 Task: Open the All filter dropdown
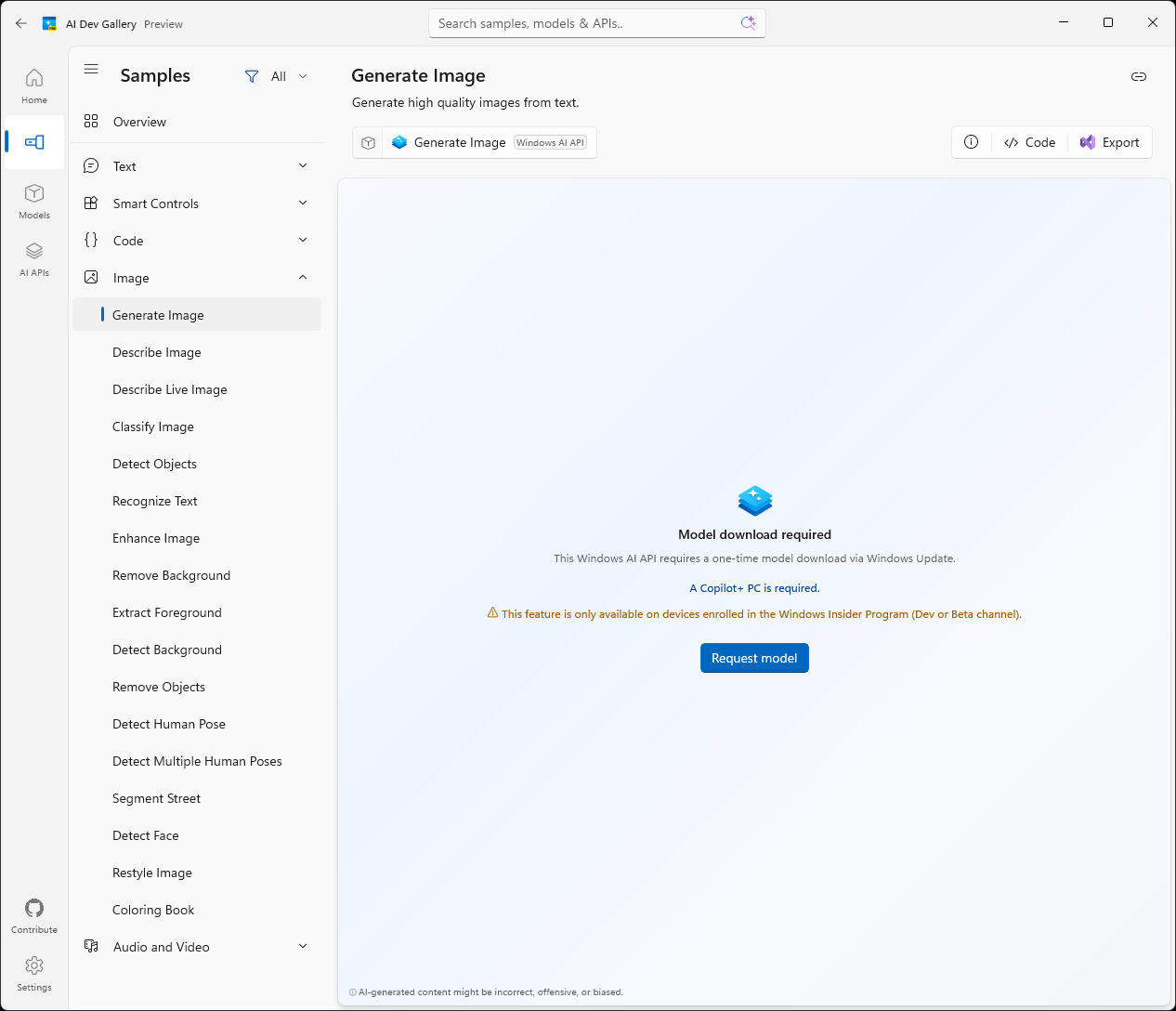click(277, 76)
